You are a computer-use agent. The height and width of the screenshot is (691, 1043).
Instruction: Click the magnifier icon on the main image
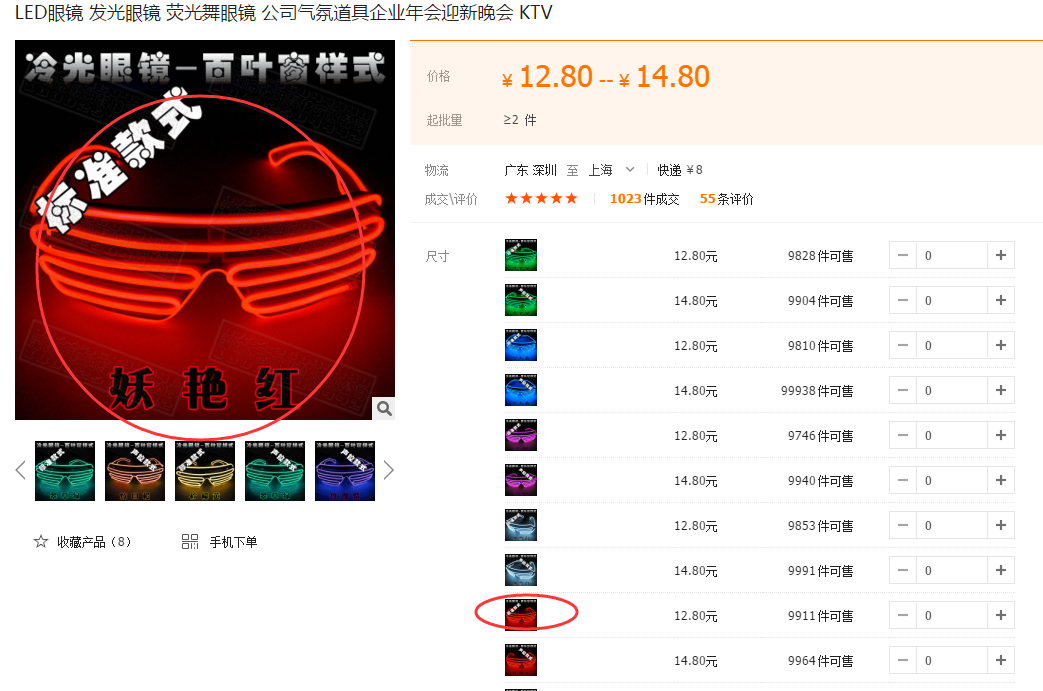tap(384, 408)
